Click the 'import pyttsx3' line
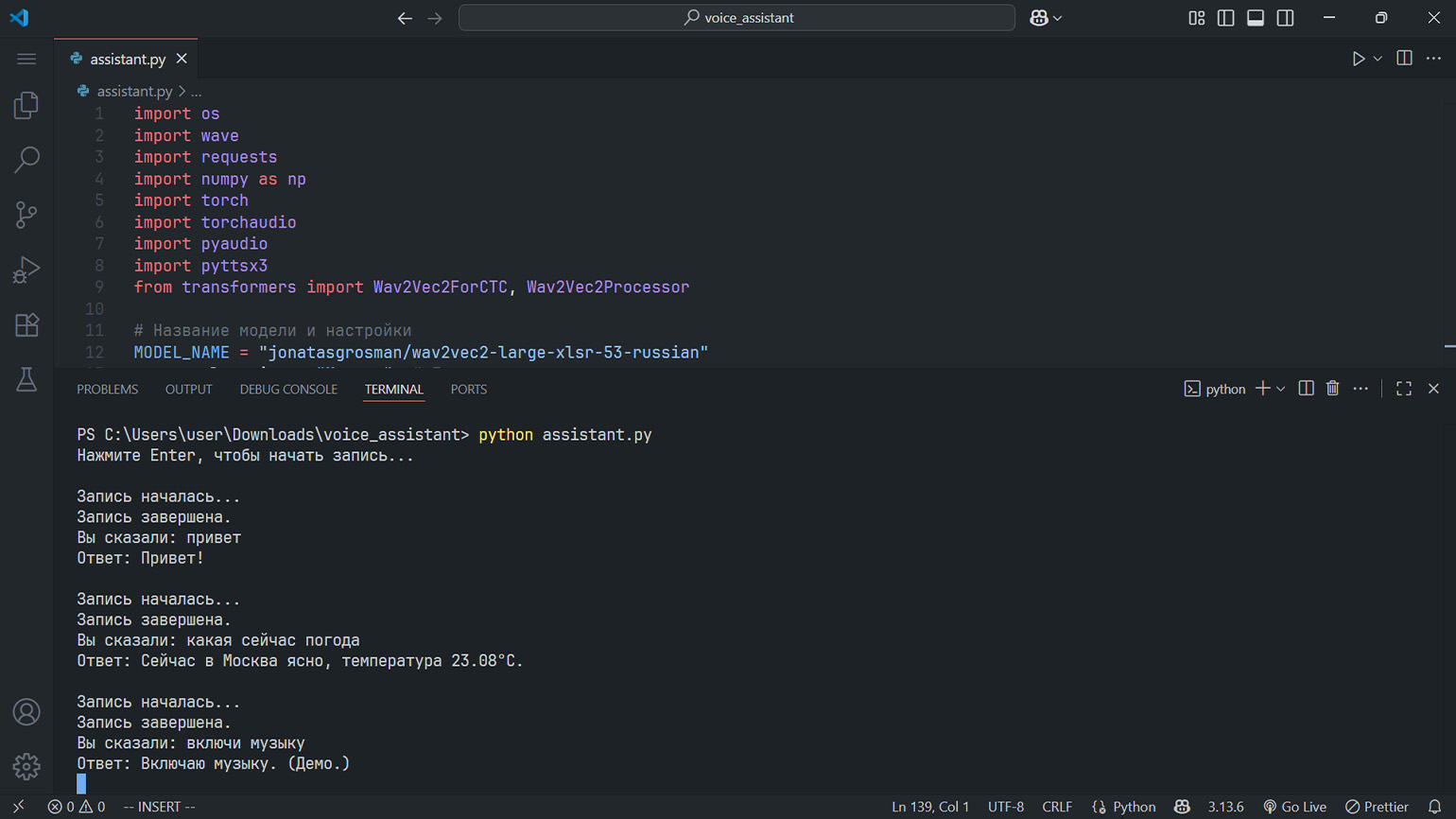The width and height of the screenshot is (1456, 819). (200, 266)
